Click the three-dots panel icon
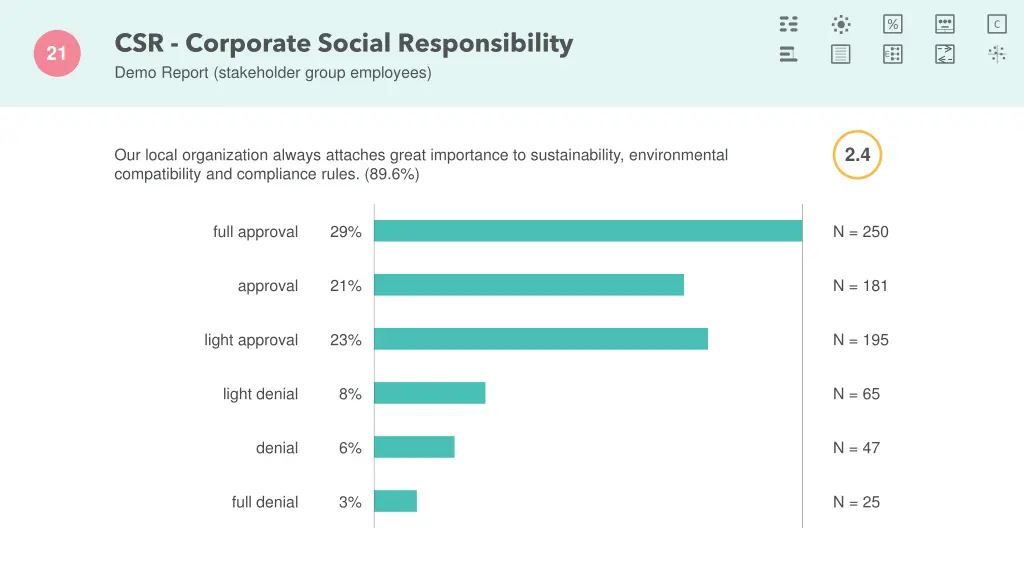This screenshot has width=1024, height=576. coord(945,24)
